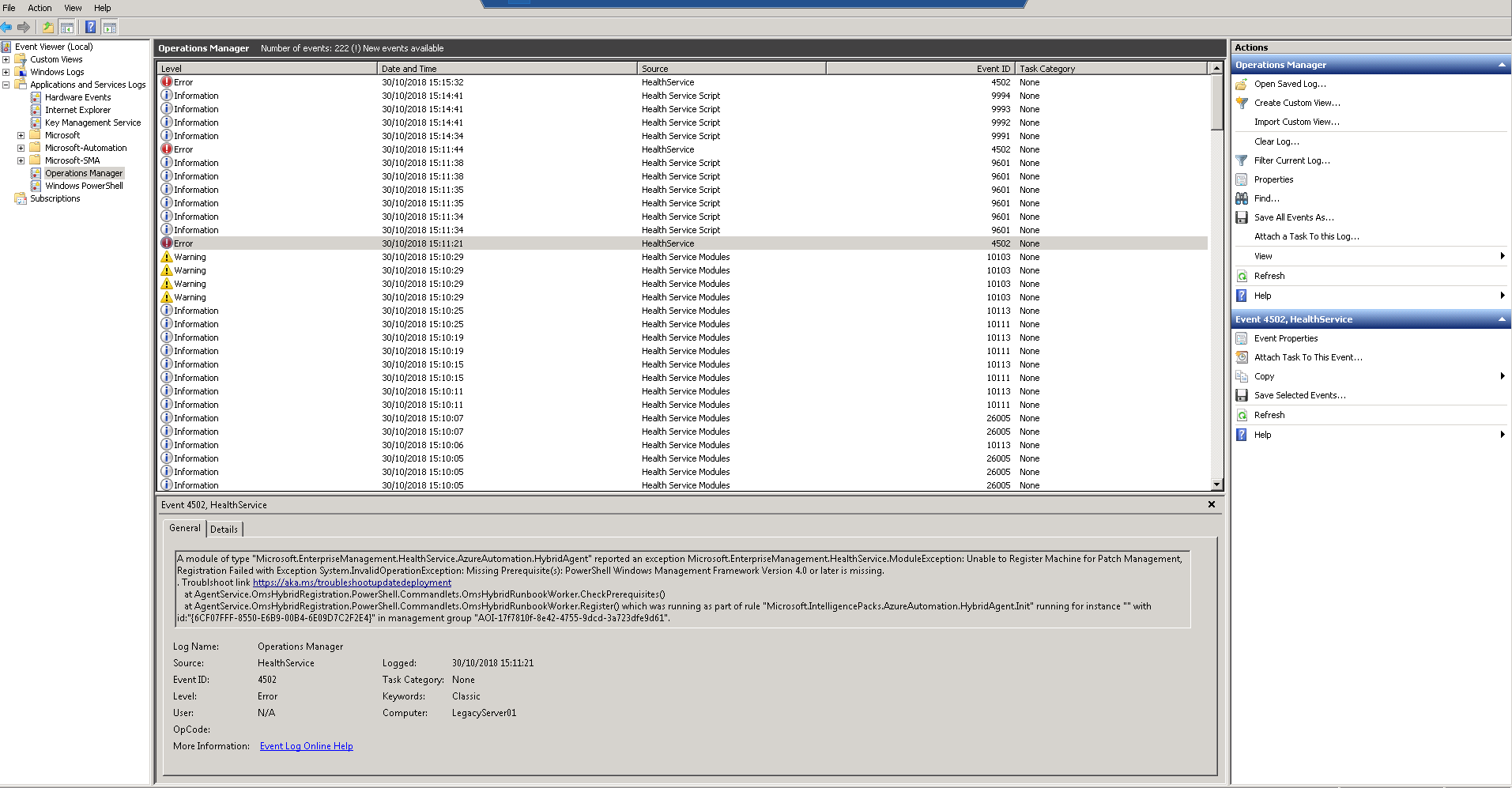Screen dimensions: 1512x788
Task: Open Event Log Online Help link
Action: (x=307, y=746)
